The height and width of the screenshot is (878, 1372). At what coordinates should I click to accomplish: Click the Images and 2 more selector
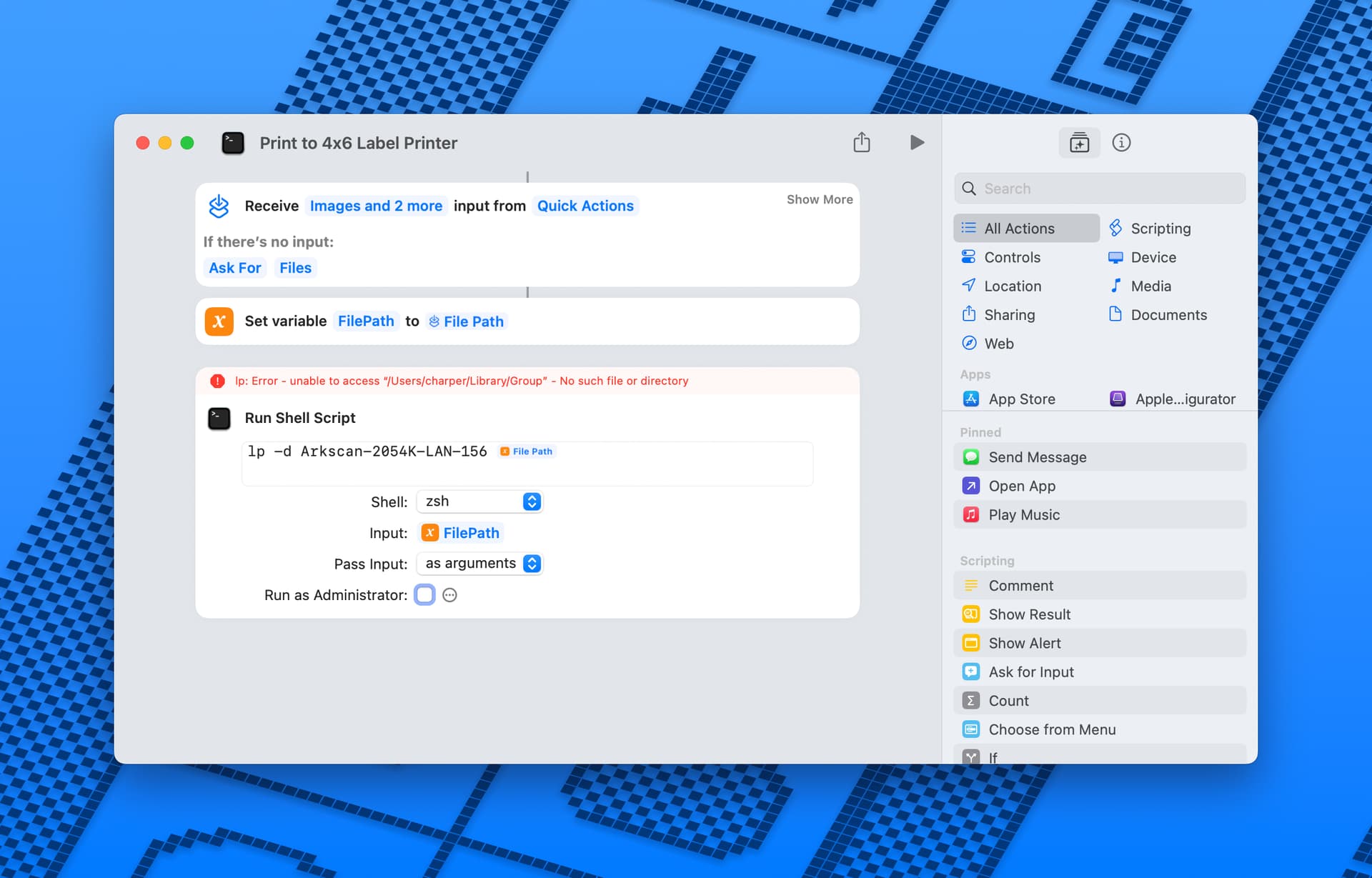pos(376,206)
